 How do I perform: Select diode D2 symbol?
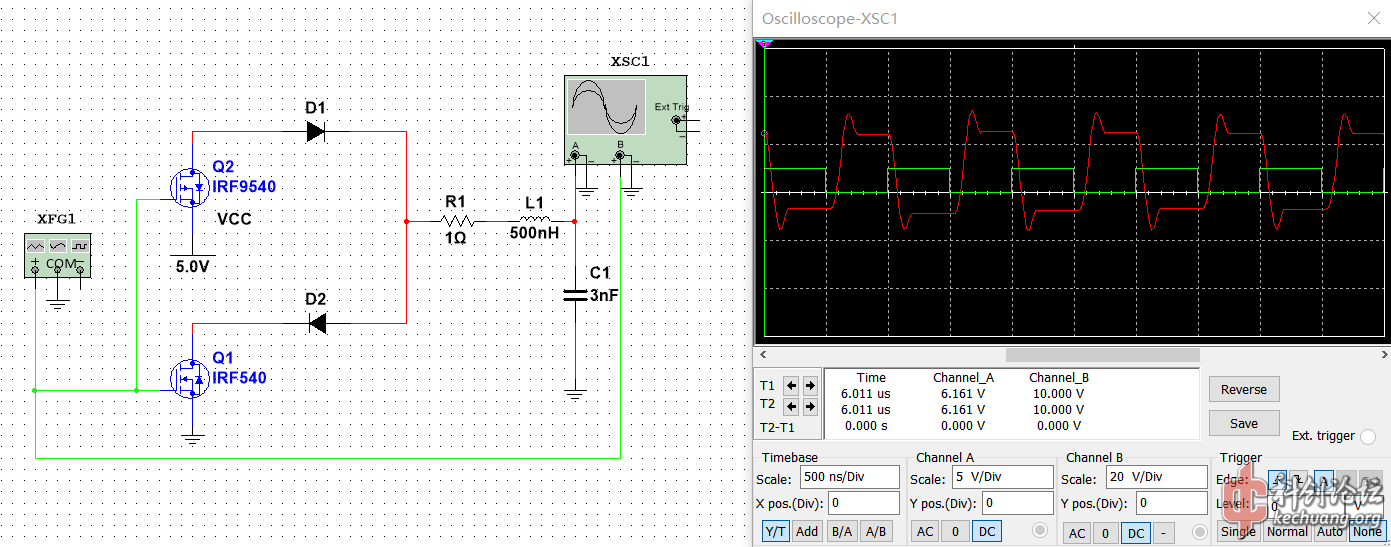tap(317, 323)
